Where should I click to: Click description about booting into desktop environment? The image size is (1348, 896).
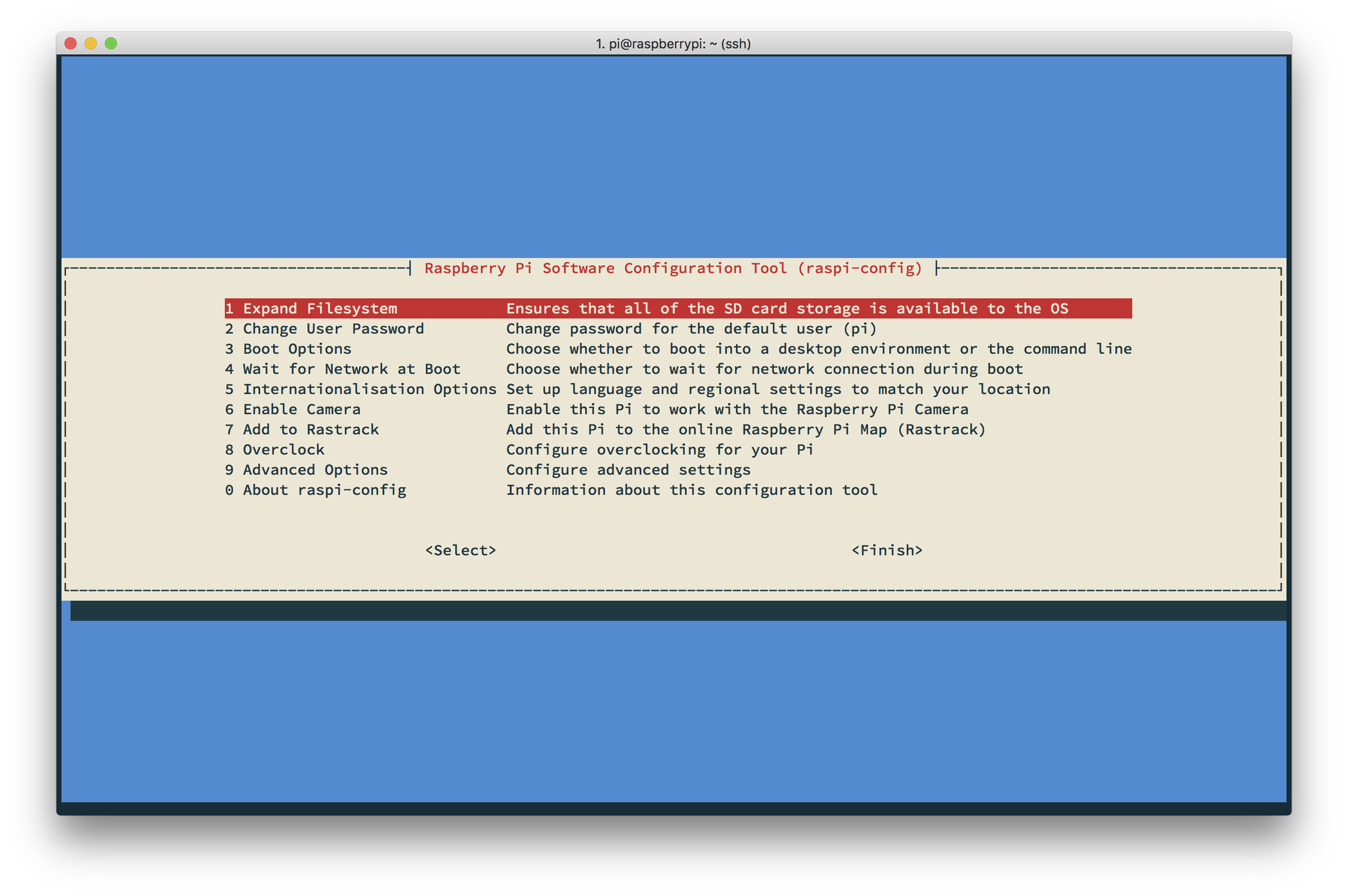[x=819, y=349]
